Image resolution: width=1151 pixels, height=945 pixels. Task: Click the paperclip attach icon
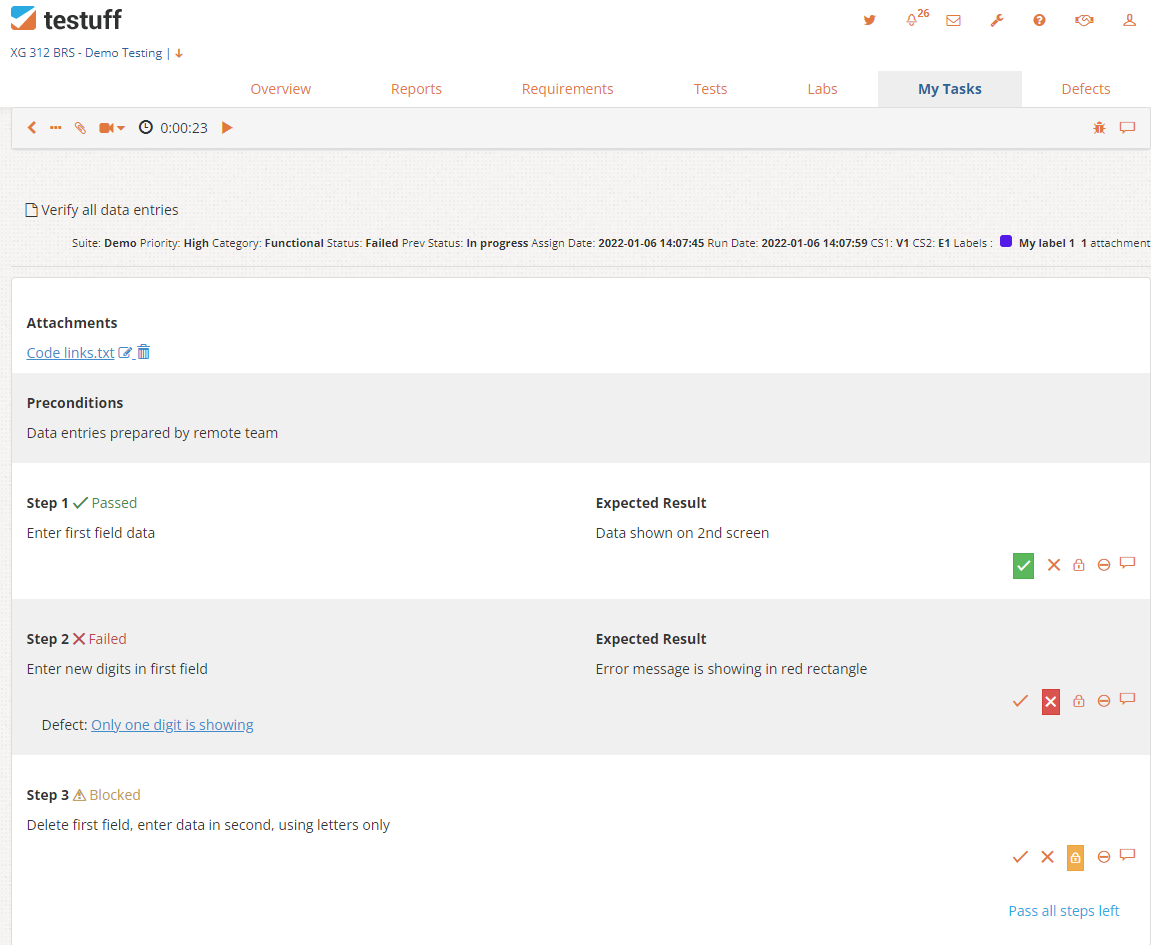point(80,128)
